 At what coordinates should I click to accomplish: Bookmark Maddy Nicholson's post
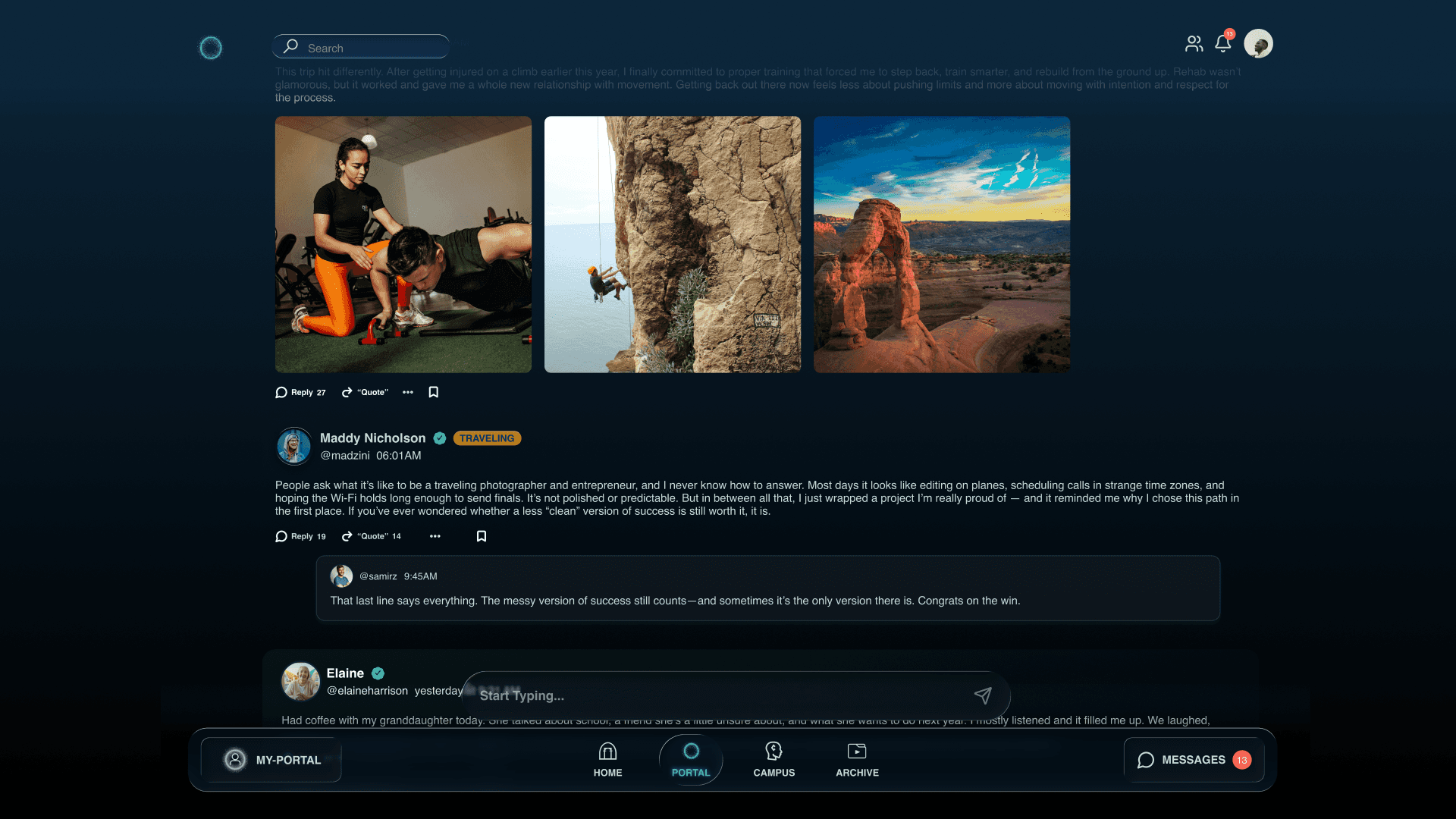pyautogui.click(x=481, y=536)
